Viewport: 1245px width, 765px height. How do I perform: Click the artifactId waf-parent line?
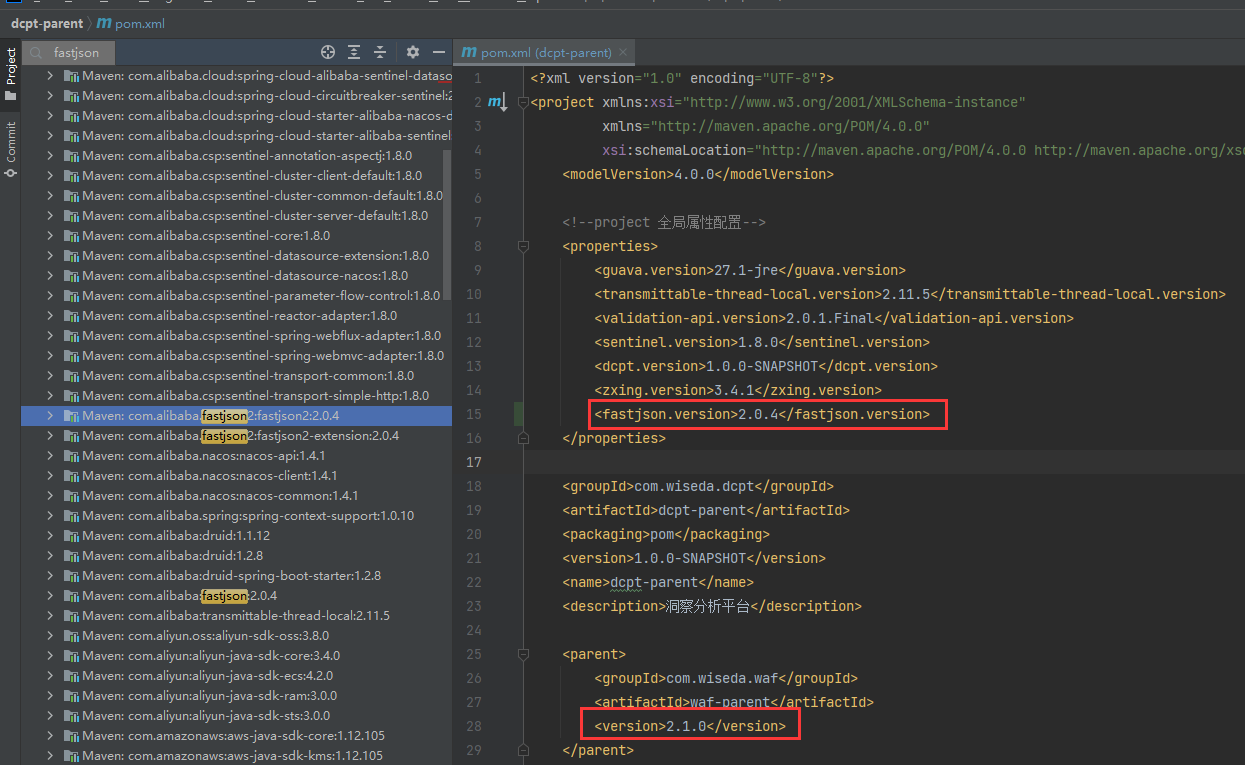click(734, 702)
